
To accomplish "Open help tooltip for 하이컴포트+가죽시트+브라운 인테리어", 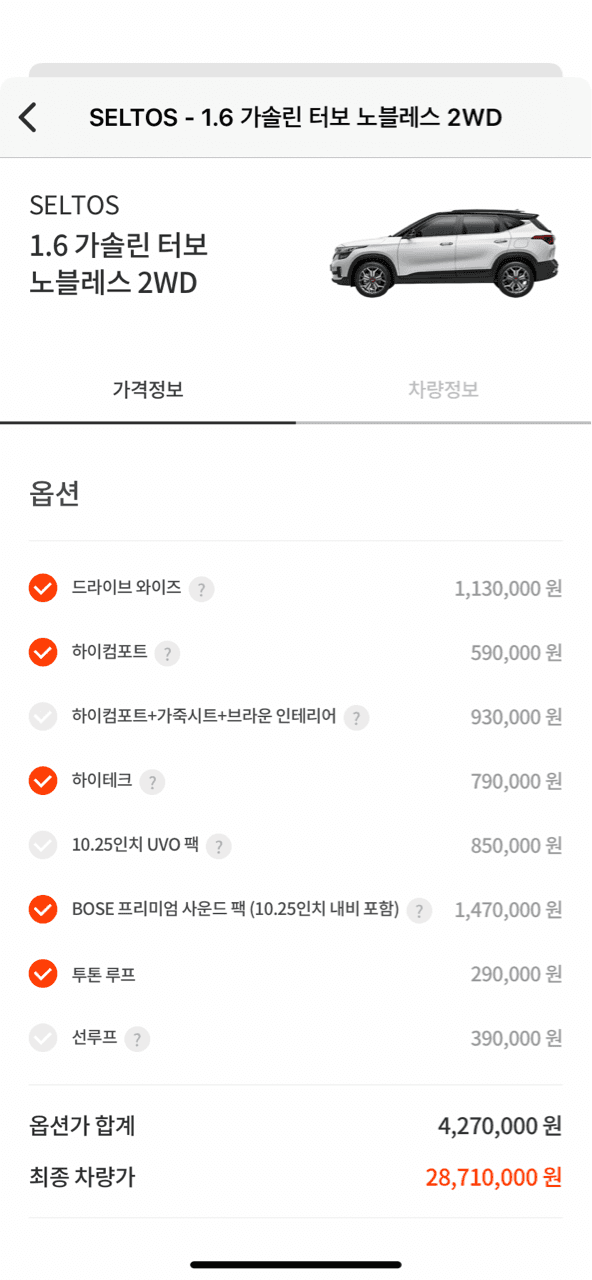I will [x=357, y=717].
